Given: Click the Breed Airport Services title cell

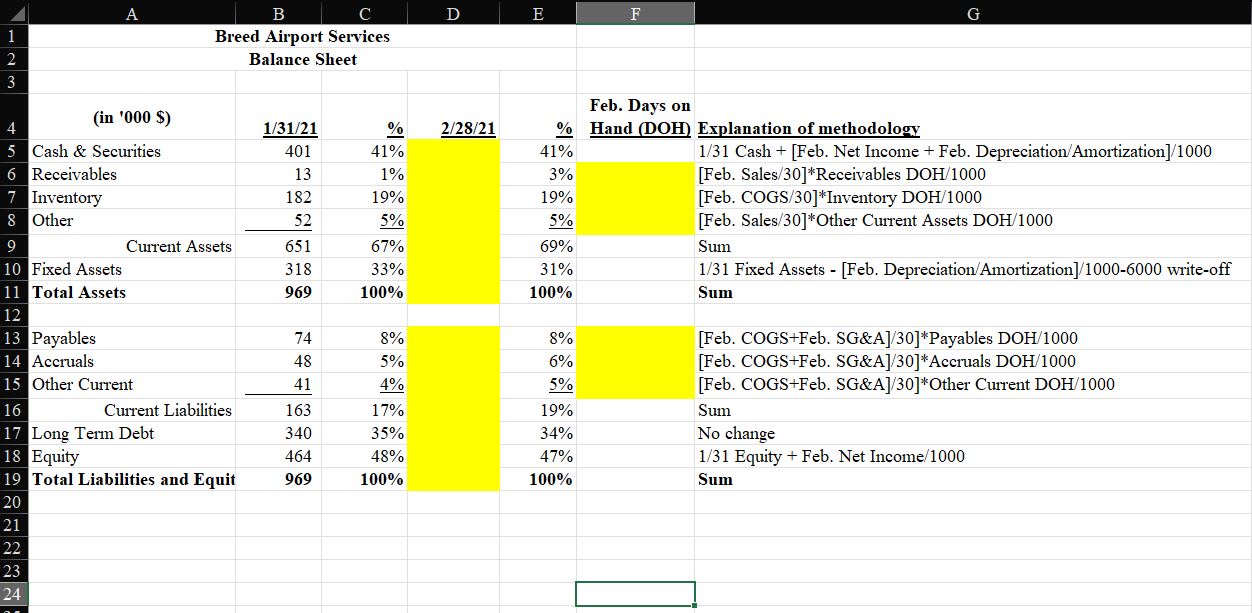Looking at the screenshot, I should [x=303, y=36].
